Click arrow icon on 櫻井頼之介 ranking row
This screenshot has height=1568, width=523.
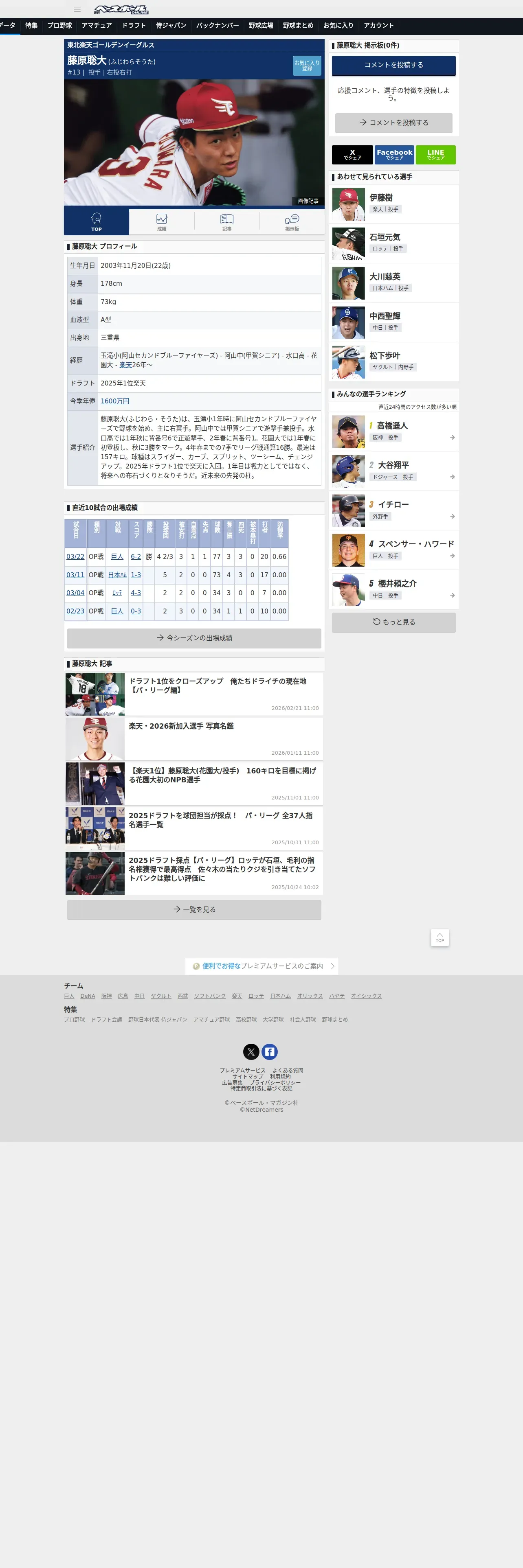coord(453,595)
